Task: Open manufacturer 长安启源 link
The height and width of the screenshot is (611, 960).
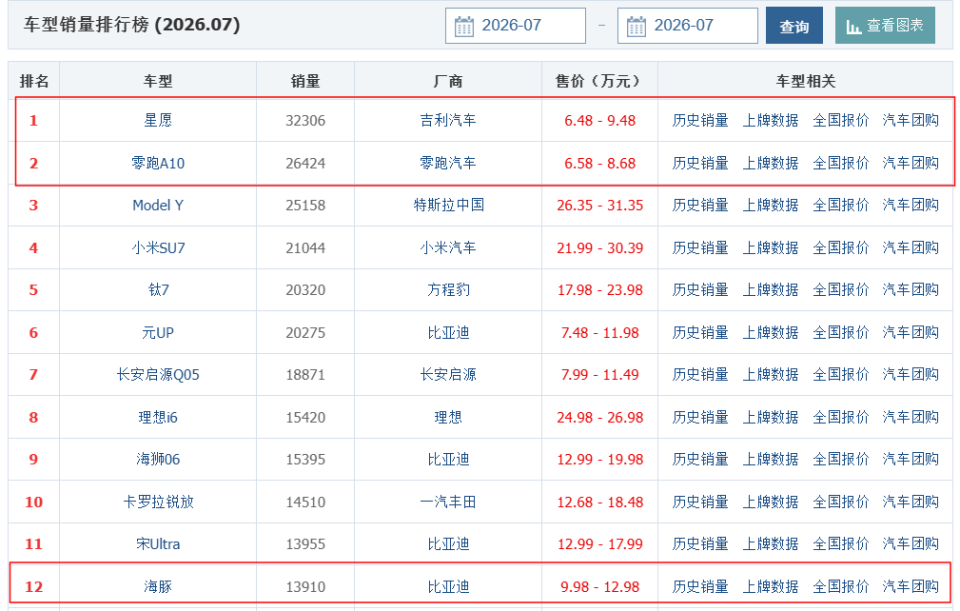Action: (448, 375)
